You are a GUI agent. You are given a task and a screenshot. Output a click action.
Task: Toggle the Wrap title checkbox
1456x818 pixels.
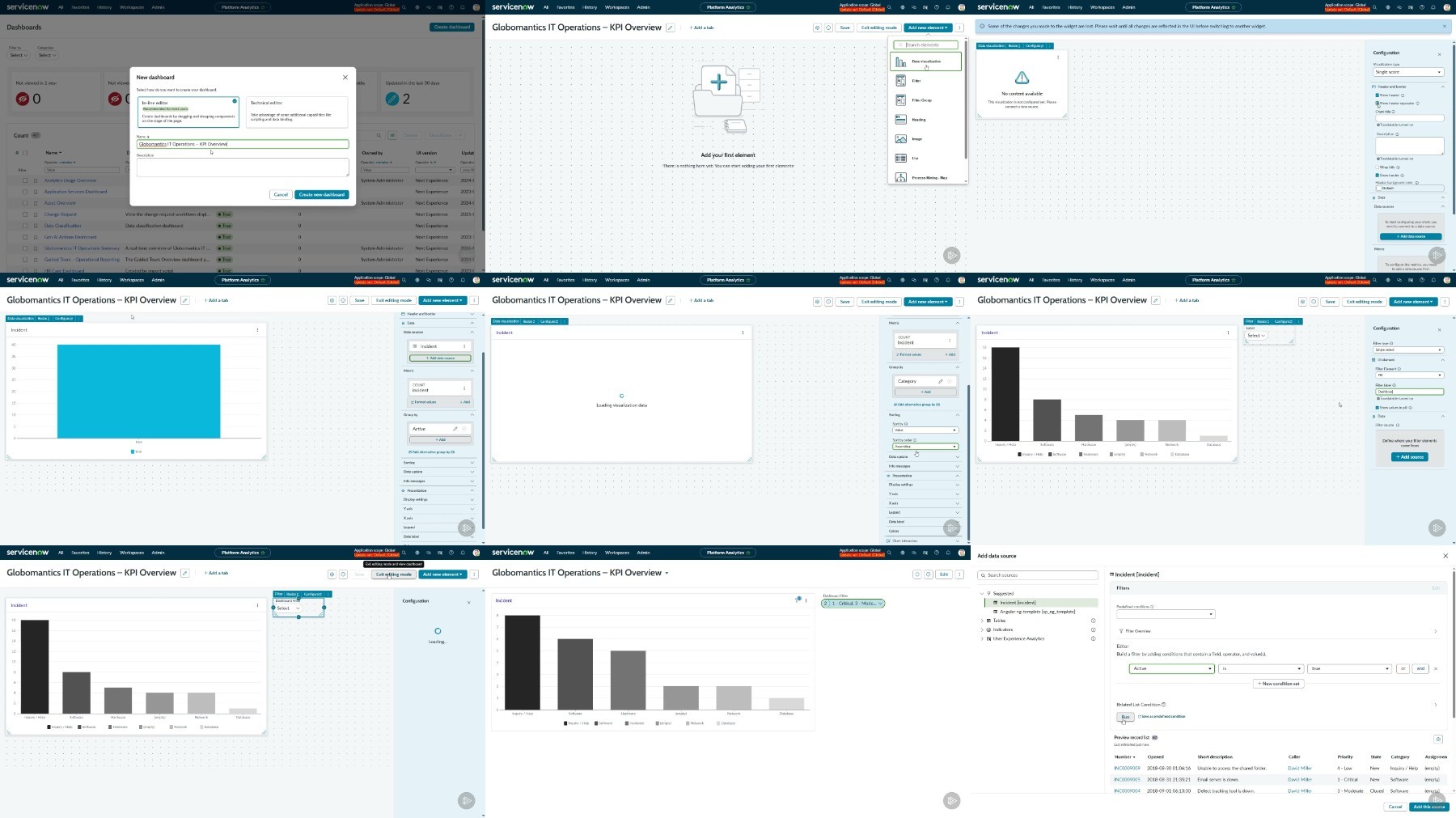[x=1378, y=167]
